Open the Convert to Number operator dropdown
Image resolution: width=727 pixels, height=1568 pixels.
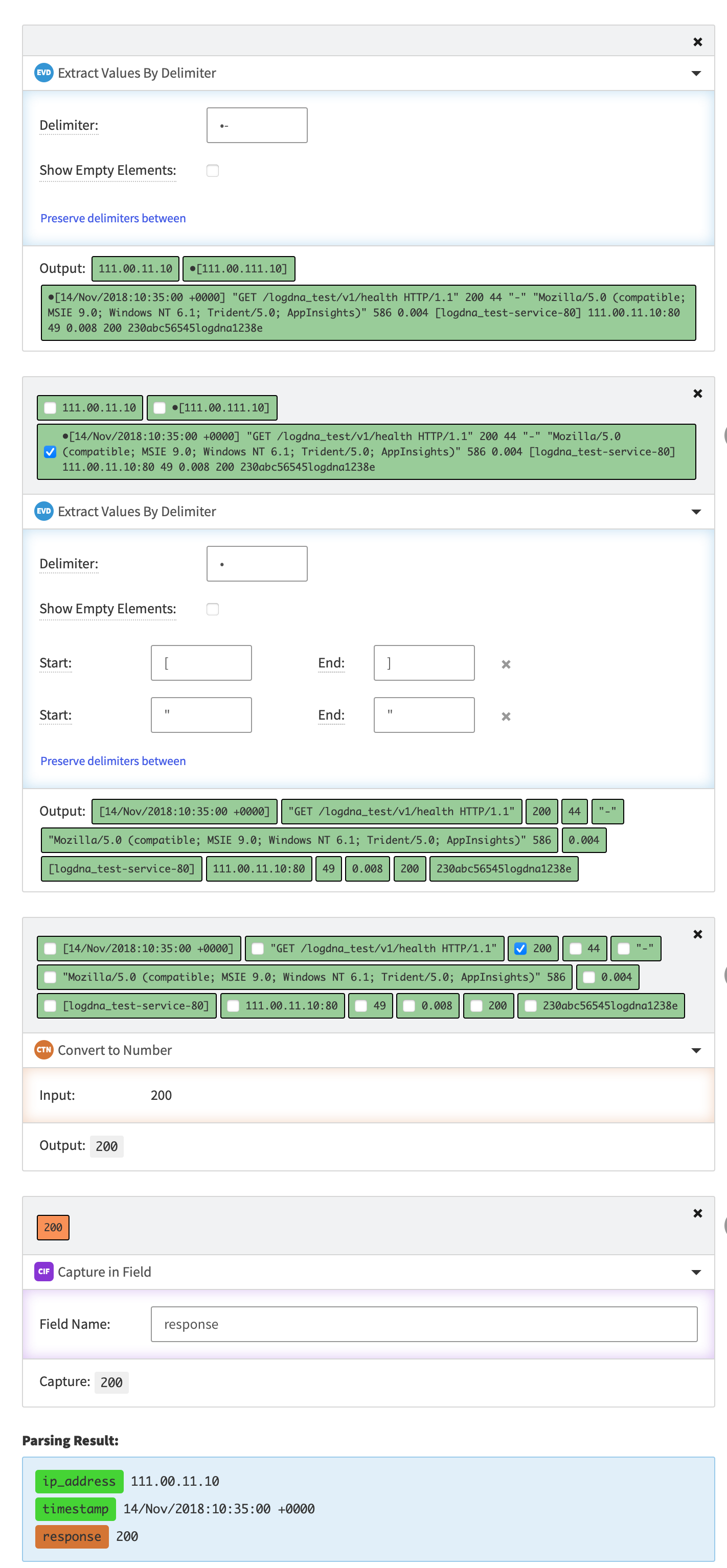(696, 1051)
